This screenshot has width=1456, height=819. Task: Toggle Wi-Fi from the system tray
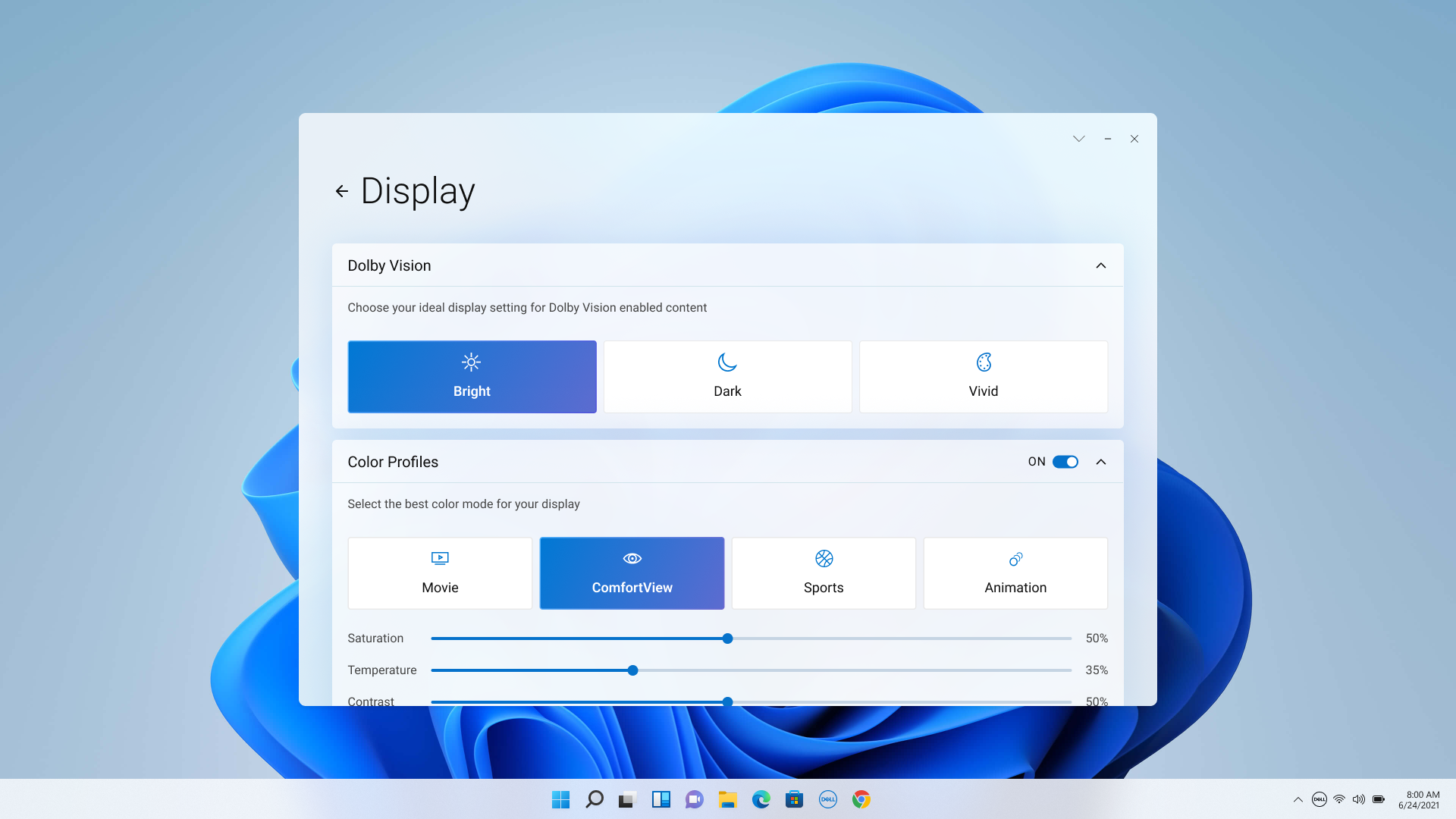[1339, 799]
